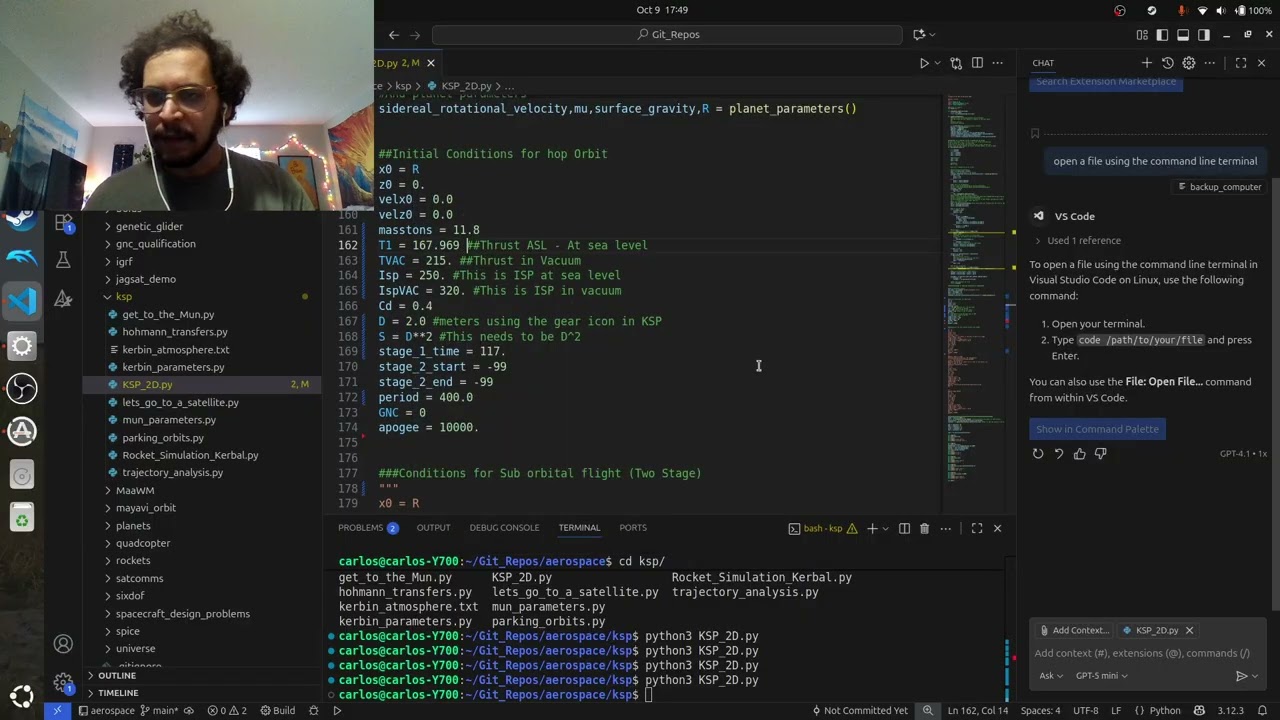Open the Accounts menu in activity bar
Viewport: 1280px width, 720px height.
click(x=63, y=644)
